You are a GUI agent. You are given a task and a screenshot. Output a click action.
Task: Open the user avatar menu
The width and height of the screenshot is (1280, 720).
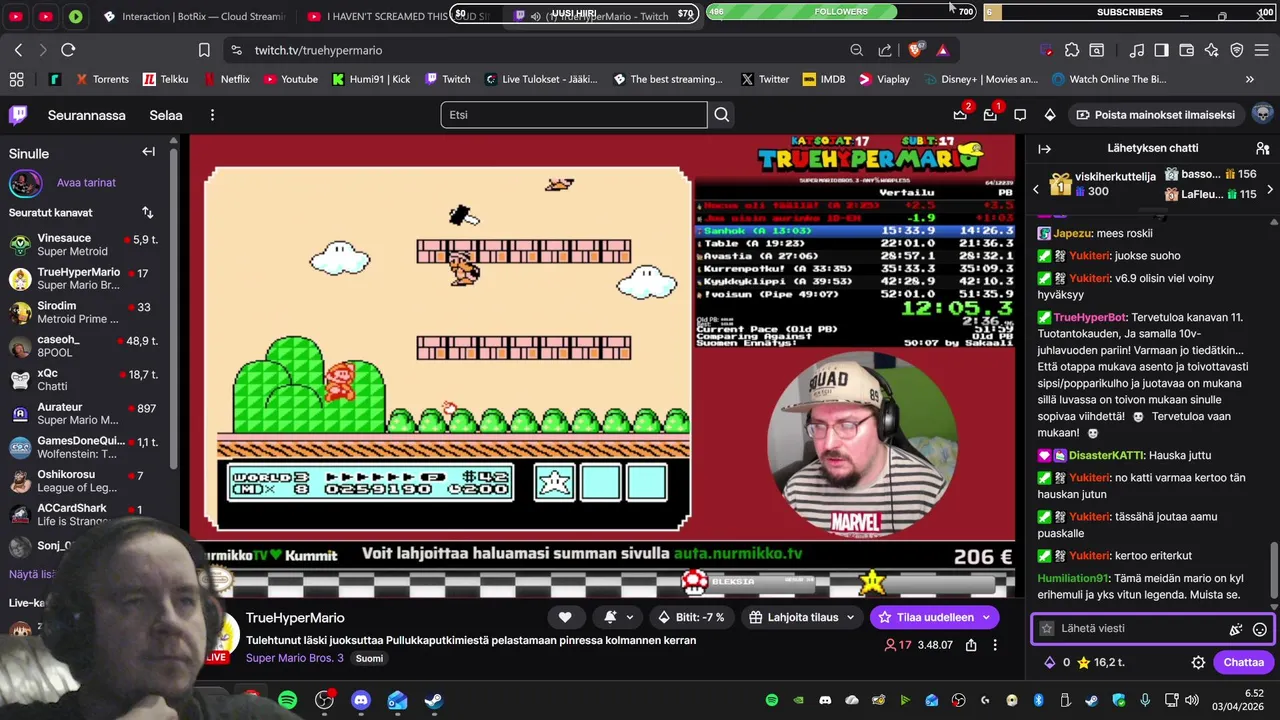1262,114
